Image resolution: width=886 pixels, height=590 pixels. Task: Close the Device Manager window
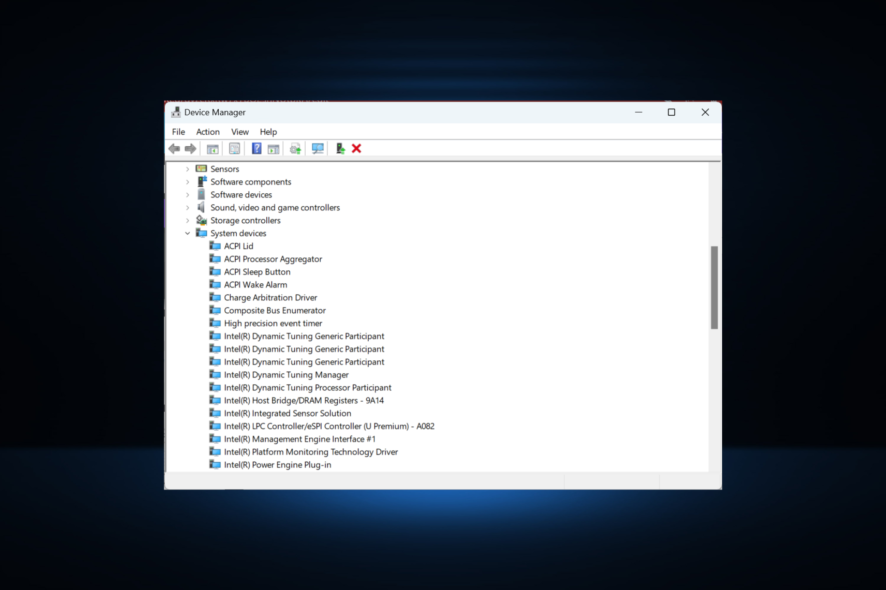point(705,112)
